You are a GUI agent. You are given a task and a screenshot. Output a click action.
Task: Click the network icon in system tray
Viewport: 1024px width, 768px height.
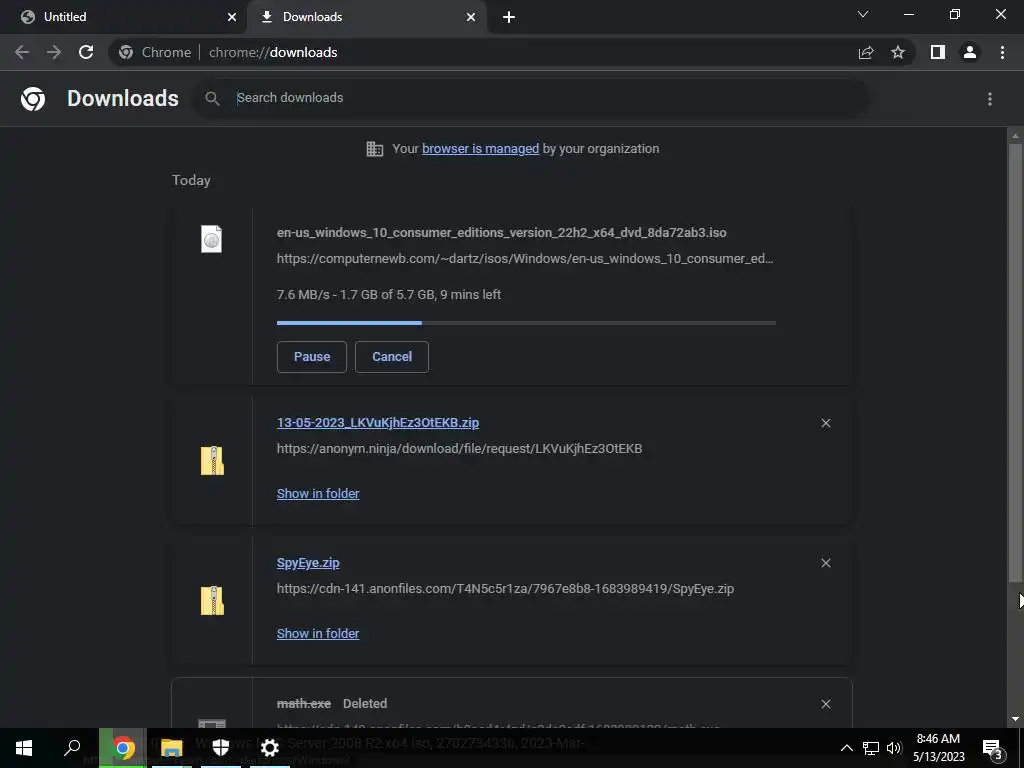pyautogui.click(x=871, y=748)
